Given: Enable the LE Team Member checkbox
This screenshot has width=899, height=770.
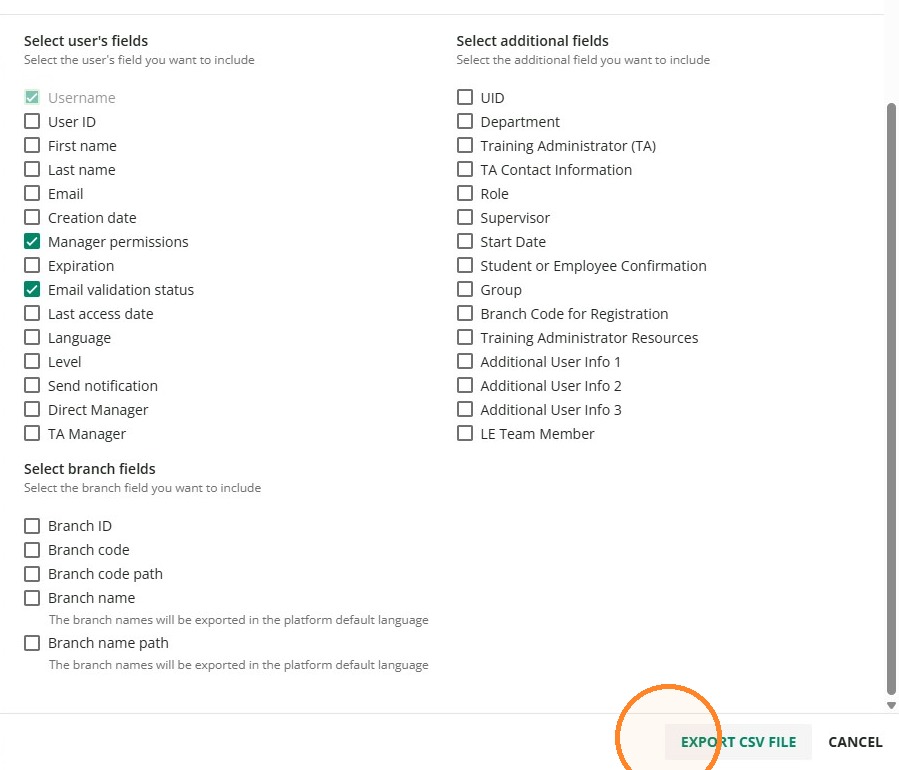Looking at the screenshot, I should [x=465, y=433].
